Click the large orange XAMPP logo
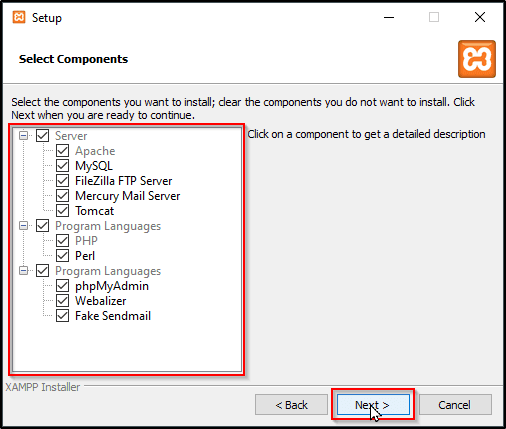Viewport: 506px width, 429px height. click(477, 59)
